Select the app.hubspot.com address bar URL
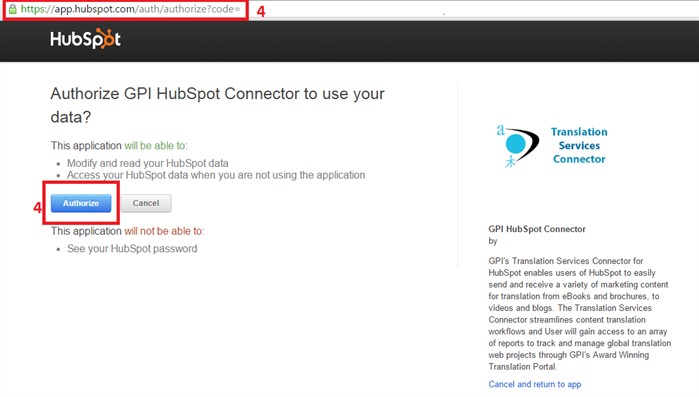 click(x=130, y=9)
